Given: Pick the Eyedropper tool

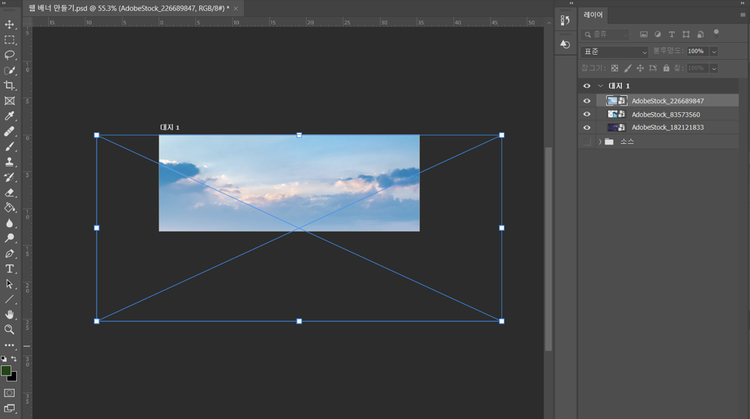Looking at the screenshot, I should pyautogui.click(x=10, y=116).
